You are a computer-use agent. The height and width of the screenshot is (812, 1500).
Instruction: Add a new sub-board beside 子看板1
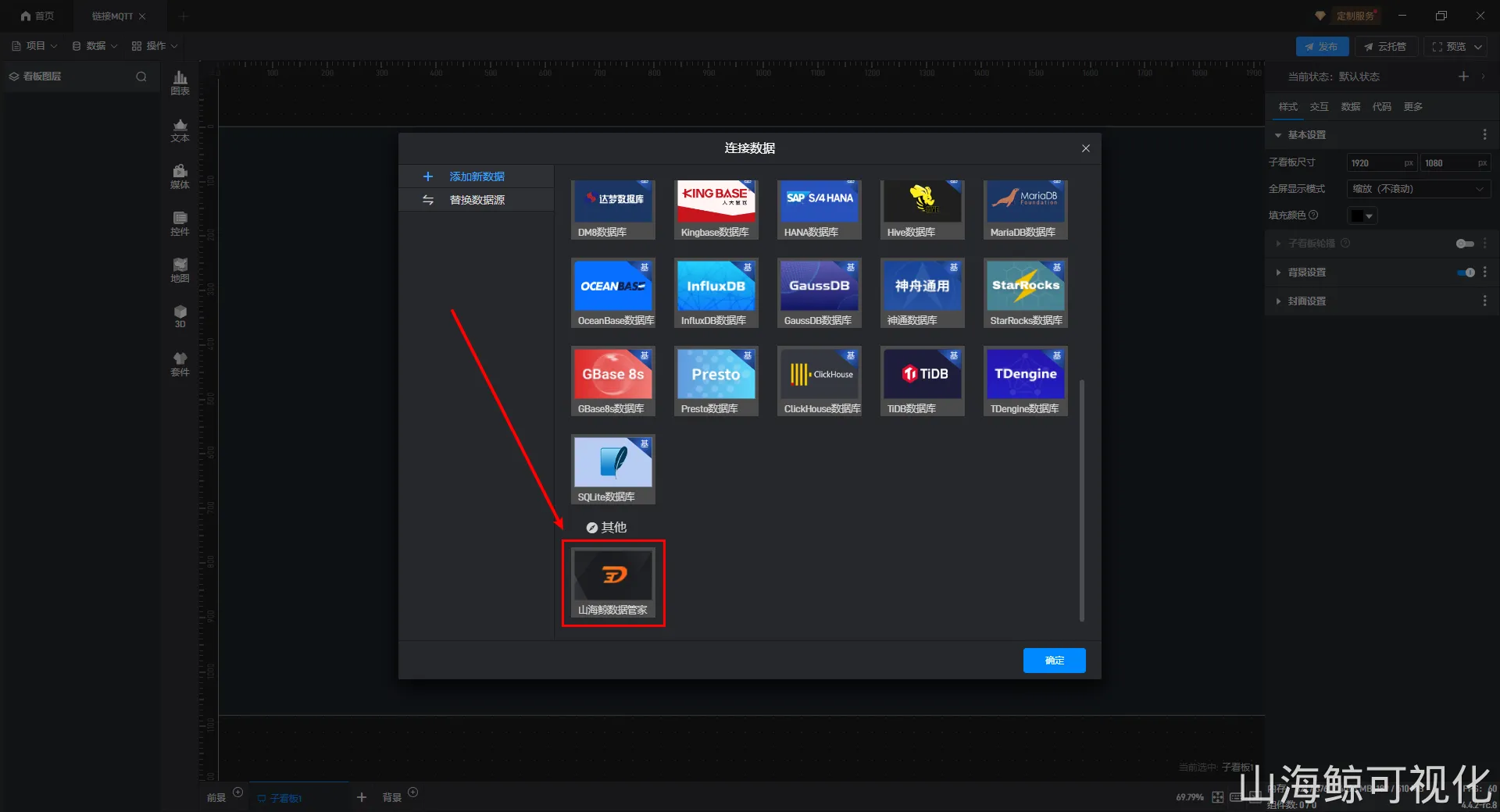[x=361, y=797]
